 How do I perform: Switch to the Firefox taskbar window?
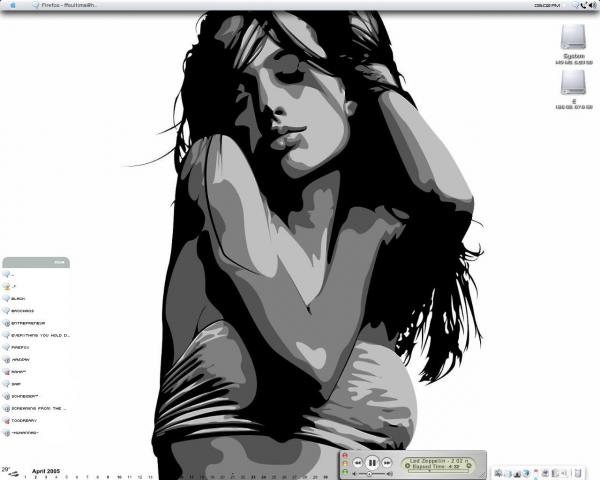point(64,5)
